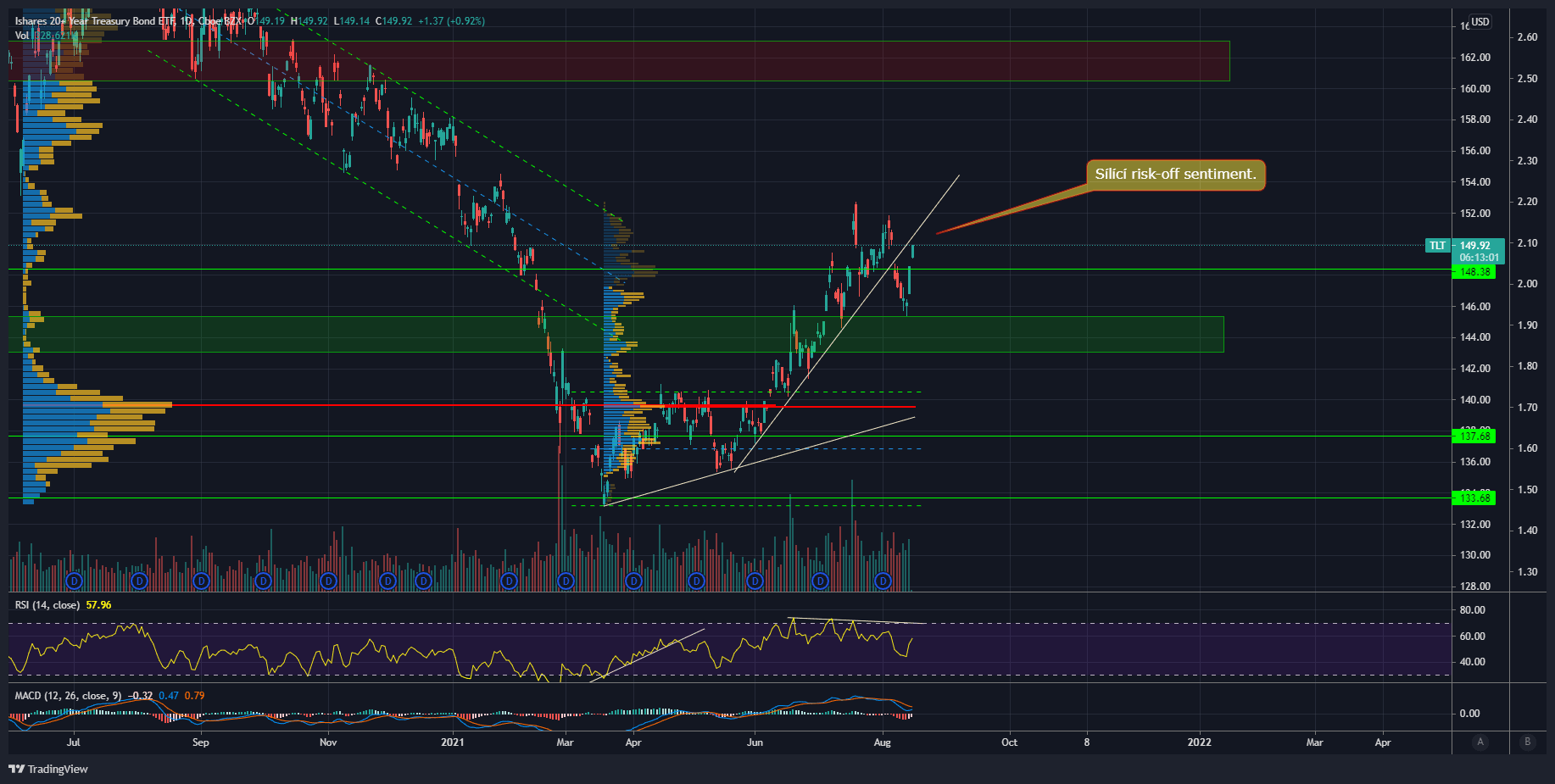Viewport: 1555px width, 784px height.
Task: Toggle the A auto-scale button
Action: (1480, 742)
